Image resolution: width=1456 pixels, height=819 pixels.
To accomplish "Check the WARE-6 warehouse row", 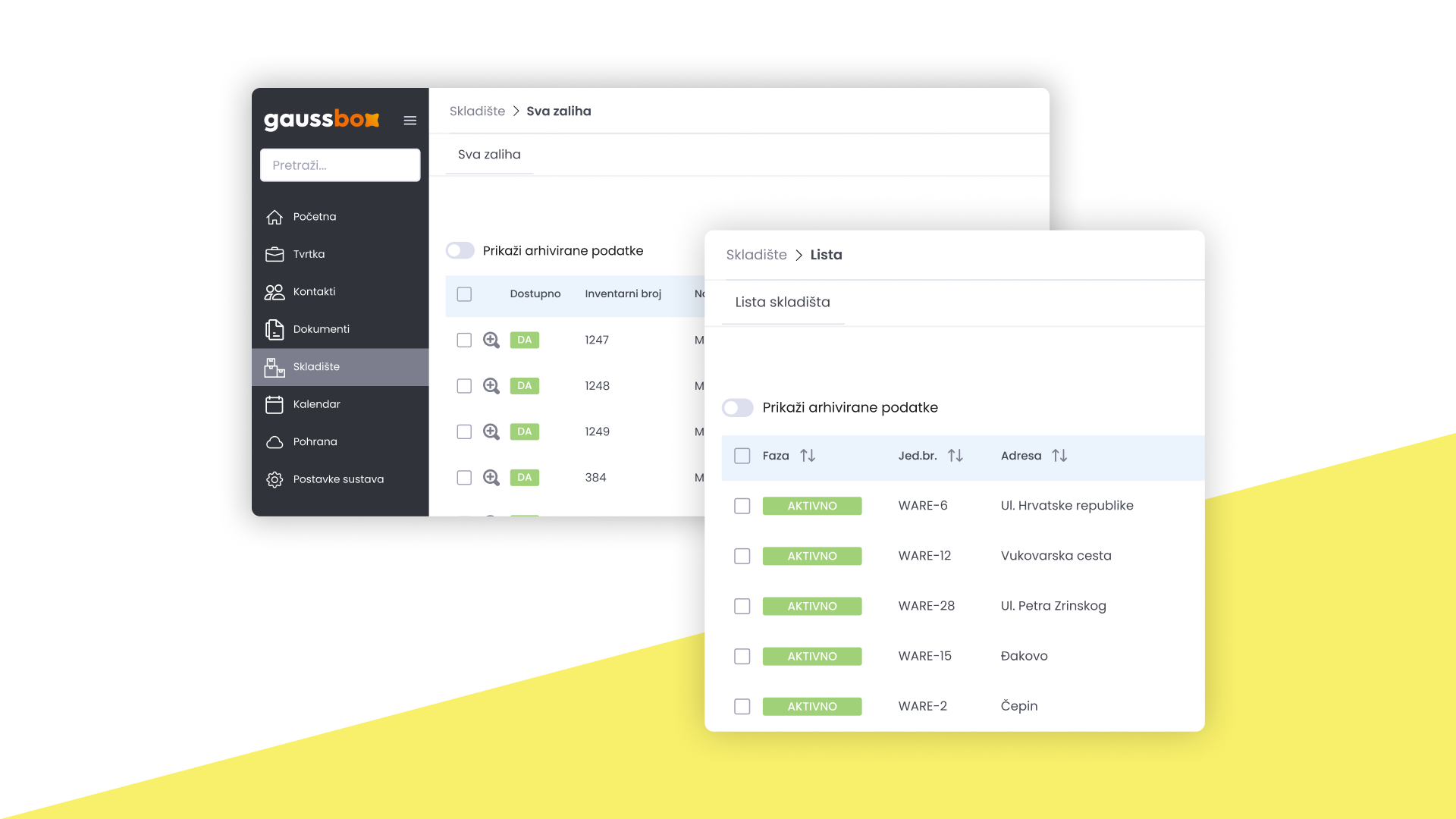I will tap(742, 506).
